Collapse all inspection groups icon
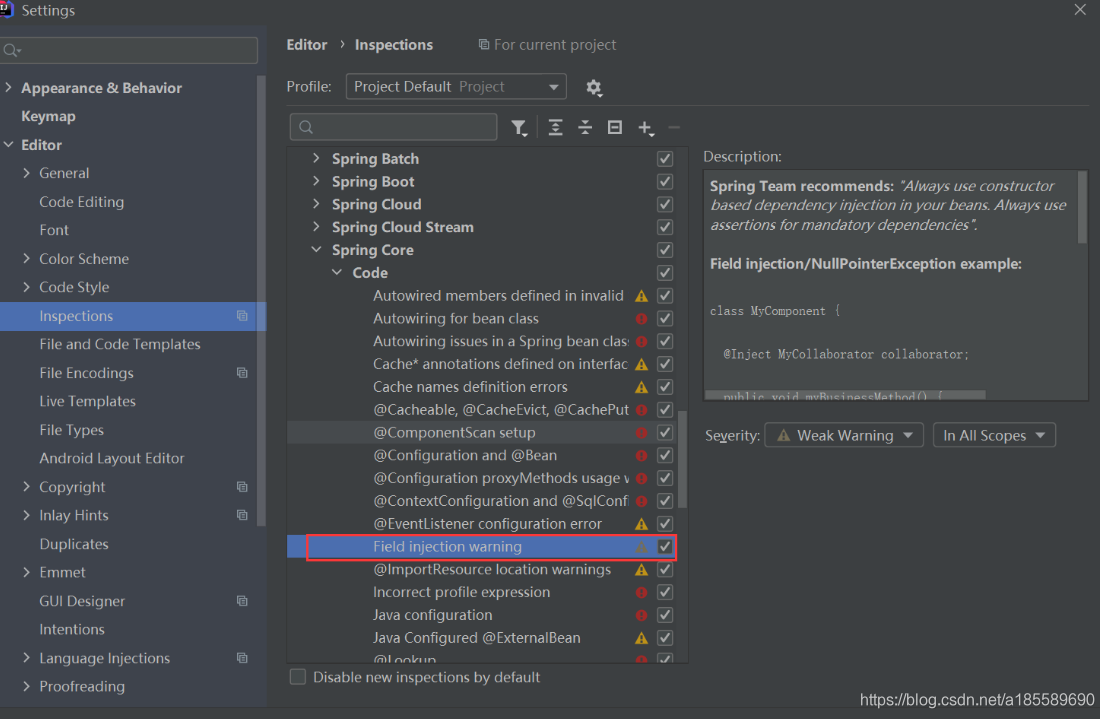Viewport: 1105px width, 719px height. click(x=585, y=128)
